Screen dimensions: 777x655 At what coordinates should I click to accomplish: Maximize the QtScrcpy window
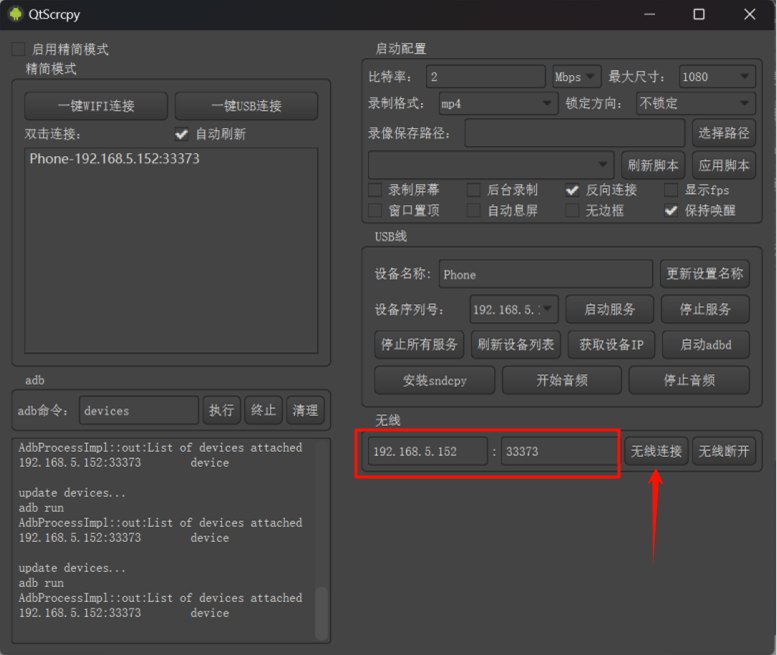coord(699,14)
